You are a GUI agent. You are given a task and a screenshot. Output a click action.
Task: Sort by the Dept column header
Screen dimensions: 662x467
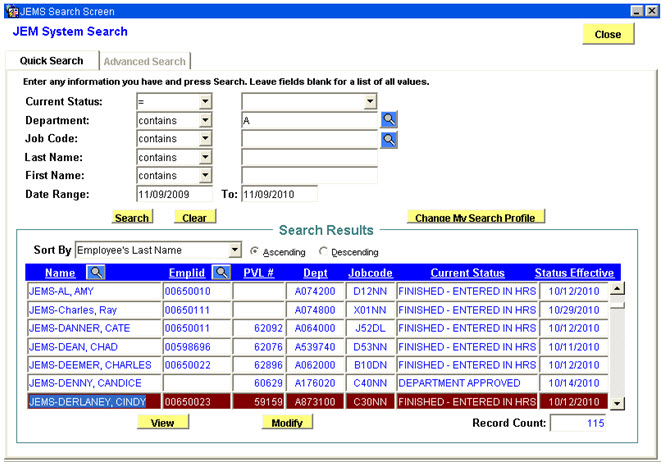[315, 273]
